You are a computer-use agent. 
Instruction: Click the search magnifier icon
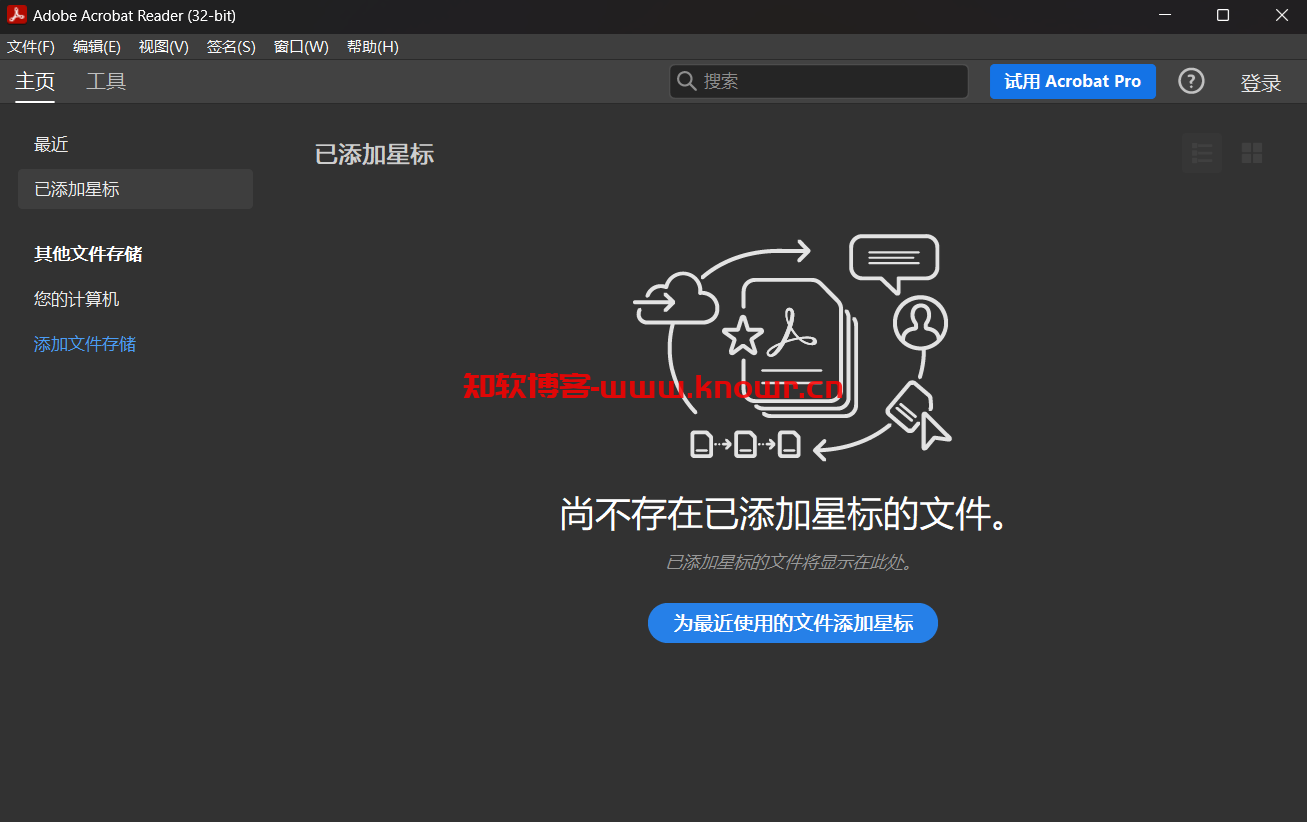[x=687, y=82]
